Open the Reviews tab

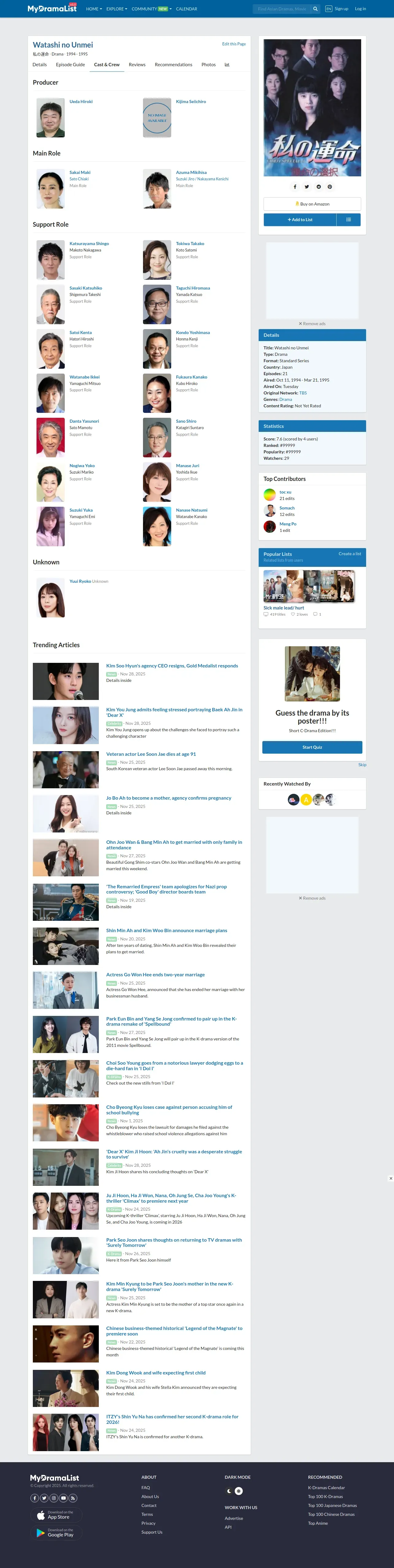point(137,64)
